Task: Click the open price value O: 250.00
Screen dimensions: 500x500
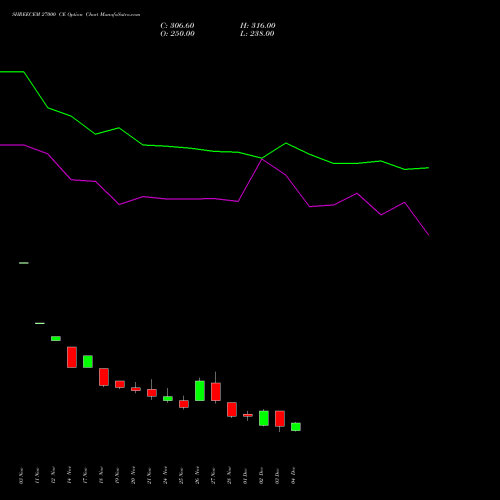Action: click(x=177, y=34)
